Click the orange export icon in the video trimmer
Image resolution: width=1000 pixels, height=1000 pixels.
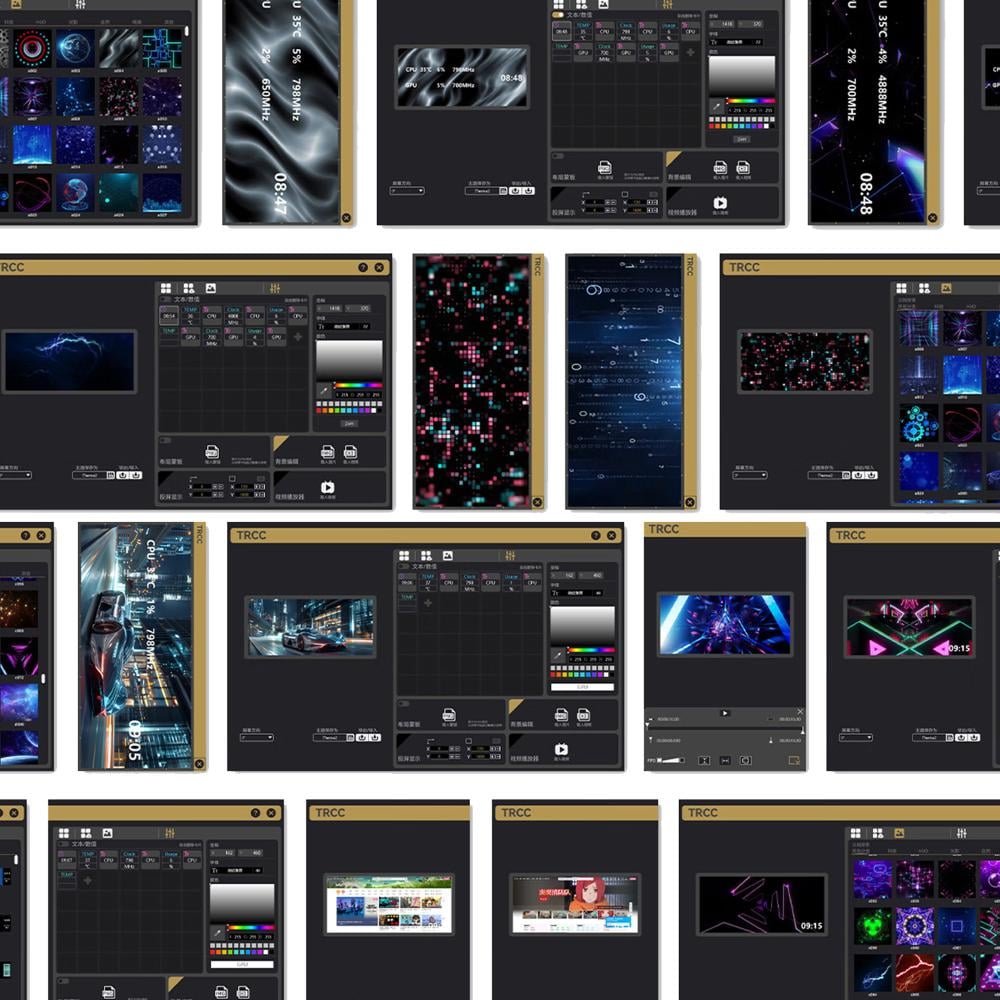793,760
